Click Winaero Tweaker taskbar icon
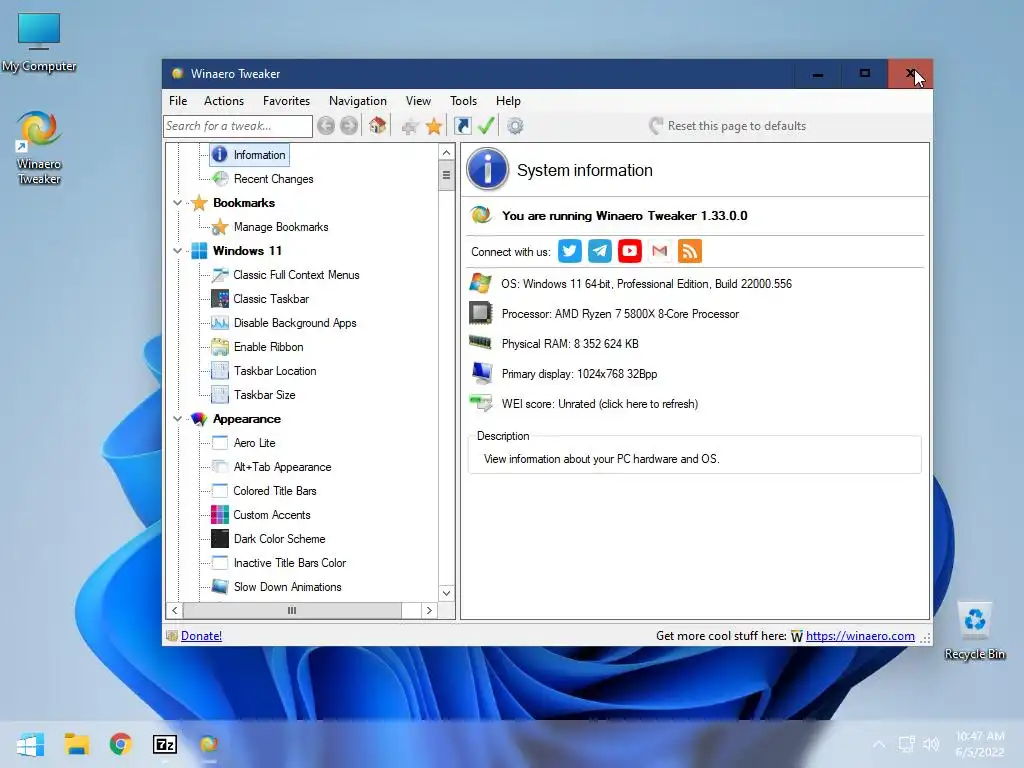 (209, 744)
